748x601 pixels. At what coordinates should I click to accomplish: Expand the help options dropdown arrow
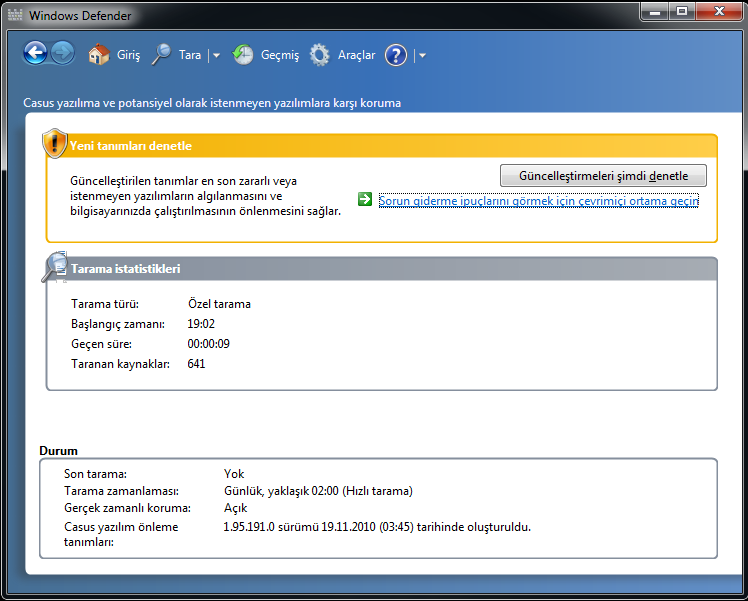click(x=422, y=56)
